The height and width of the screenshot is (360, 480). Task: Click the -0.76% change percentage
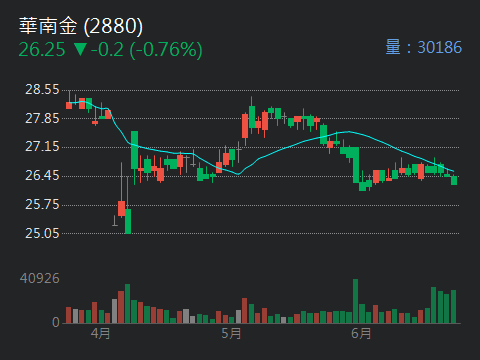pos(166,50)
